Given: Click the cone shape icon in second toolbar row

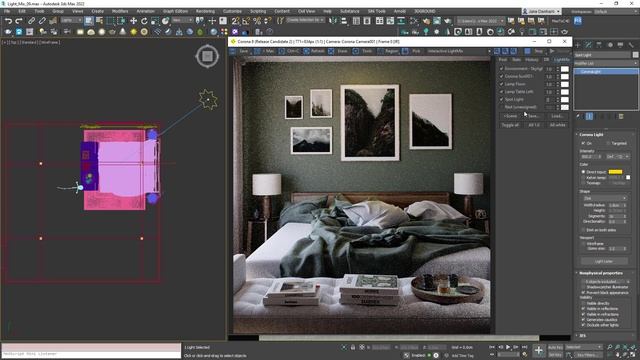Looking at the screenshot, I should pos(122,31).
